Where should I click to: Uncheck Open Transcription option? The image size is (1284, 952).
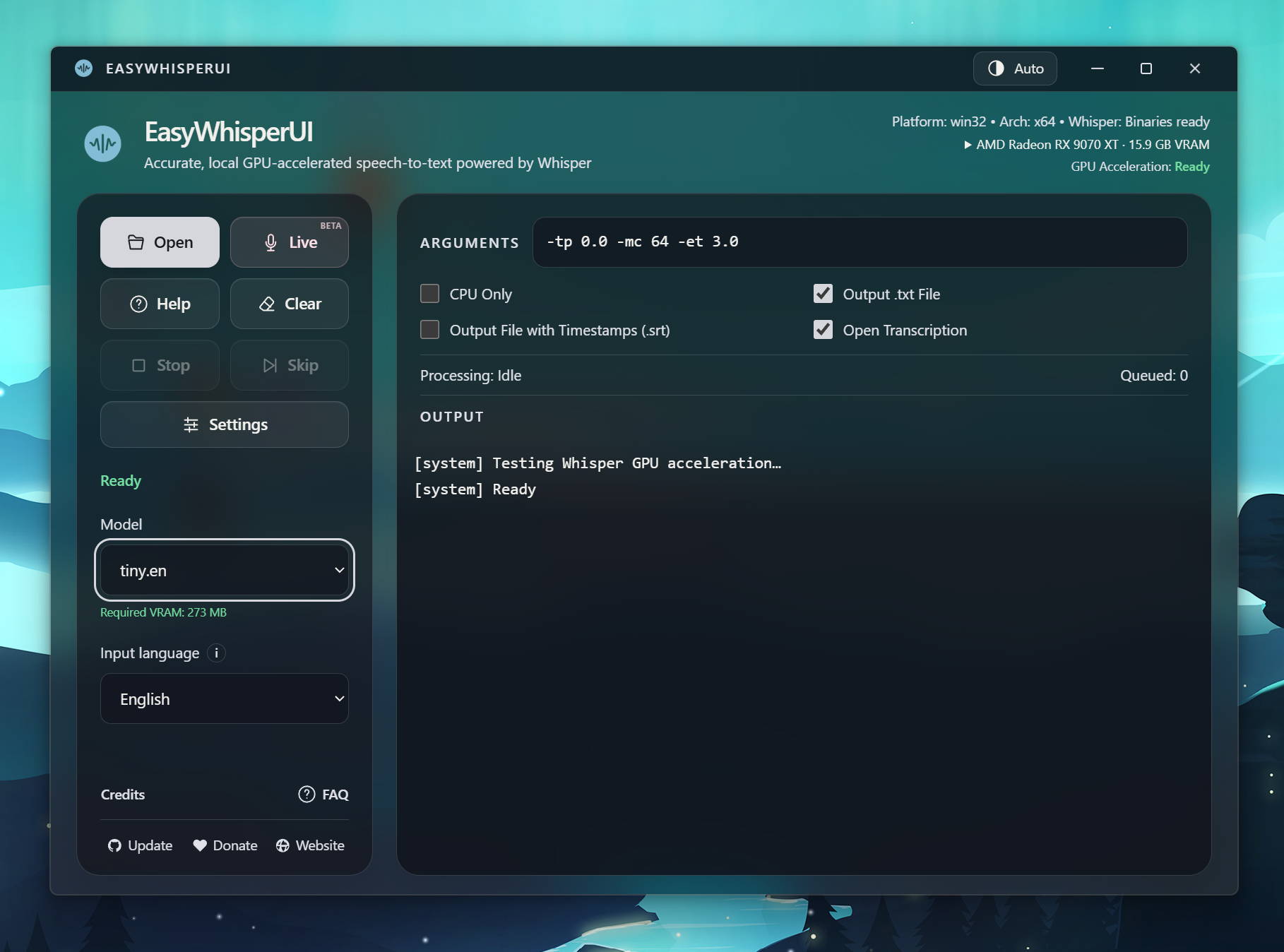tap(823, 330)
